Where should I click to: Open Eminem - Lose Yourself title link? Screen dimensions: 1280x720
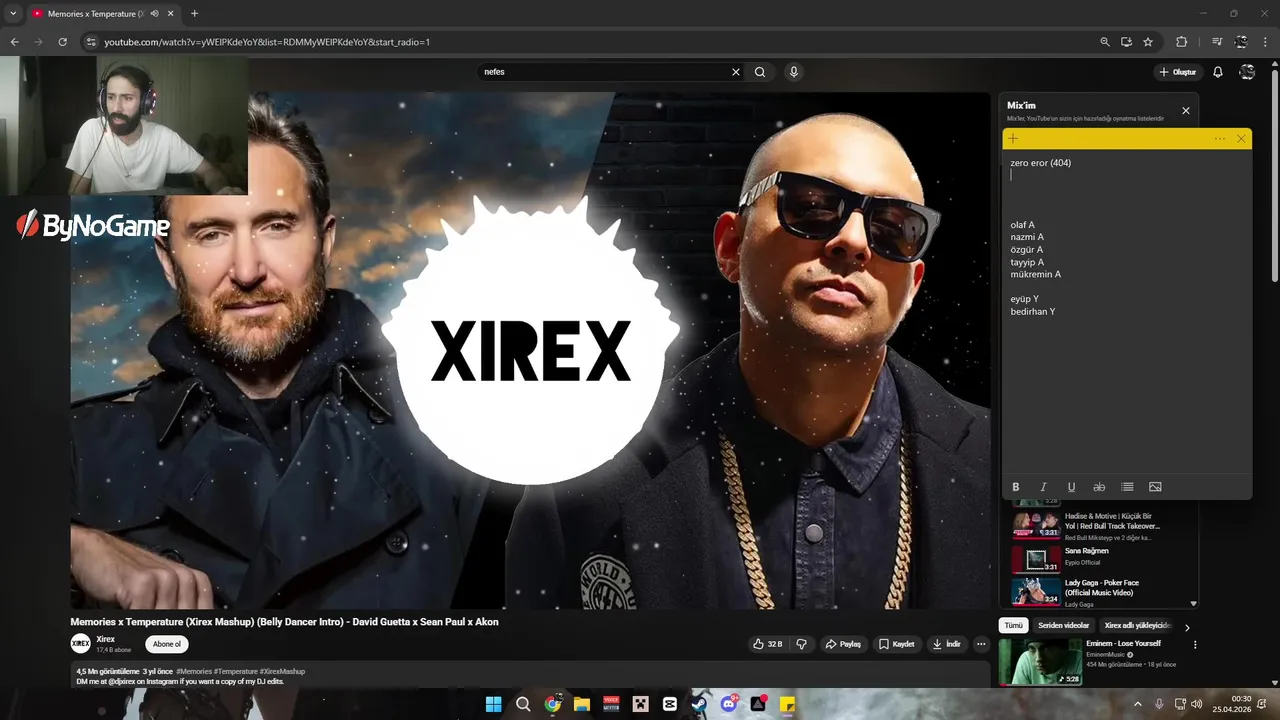click(1123, 643)
